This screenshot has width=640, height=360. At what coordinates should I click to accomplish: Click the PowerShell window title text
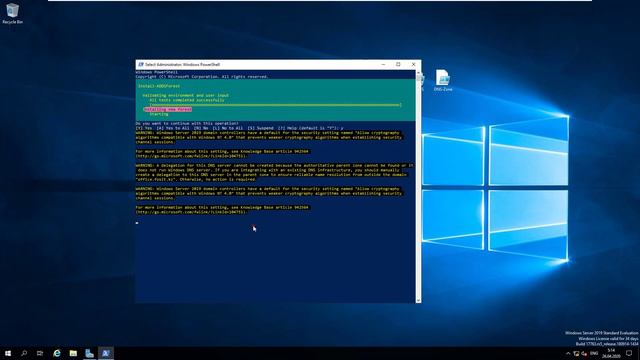pyautogui.click(x=182, y=64)
